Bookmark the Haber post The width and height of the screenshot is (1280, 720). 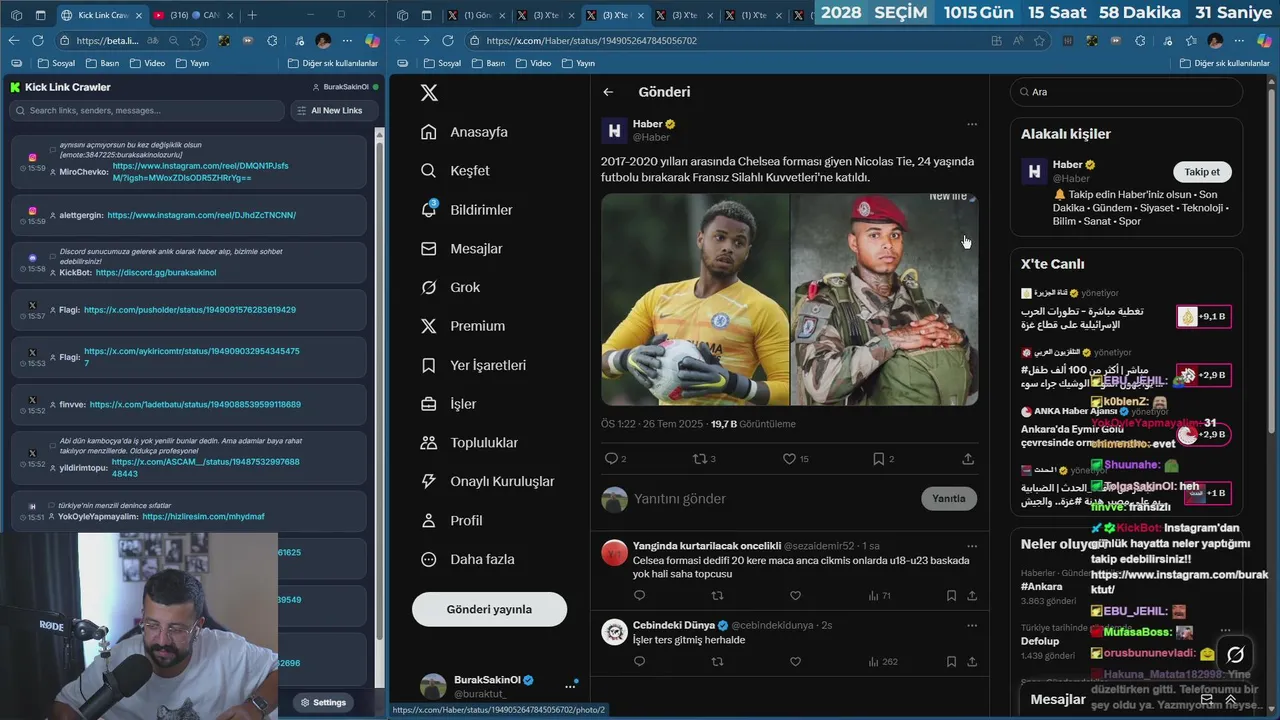click(x=878, y=459)
